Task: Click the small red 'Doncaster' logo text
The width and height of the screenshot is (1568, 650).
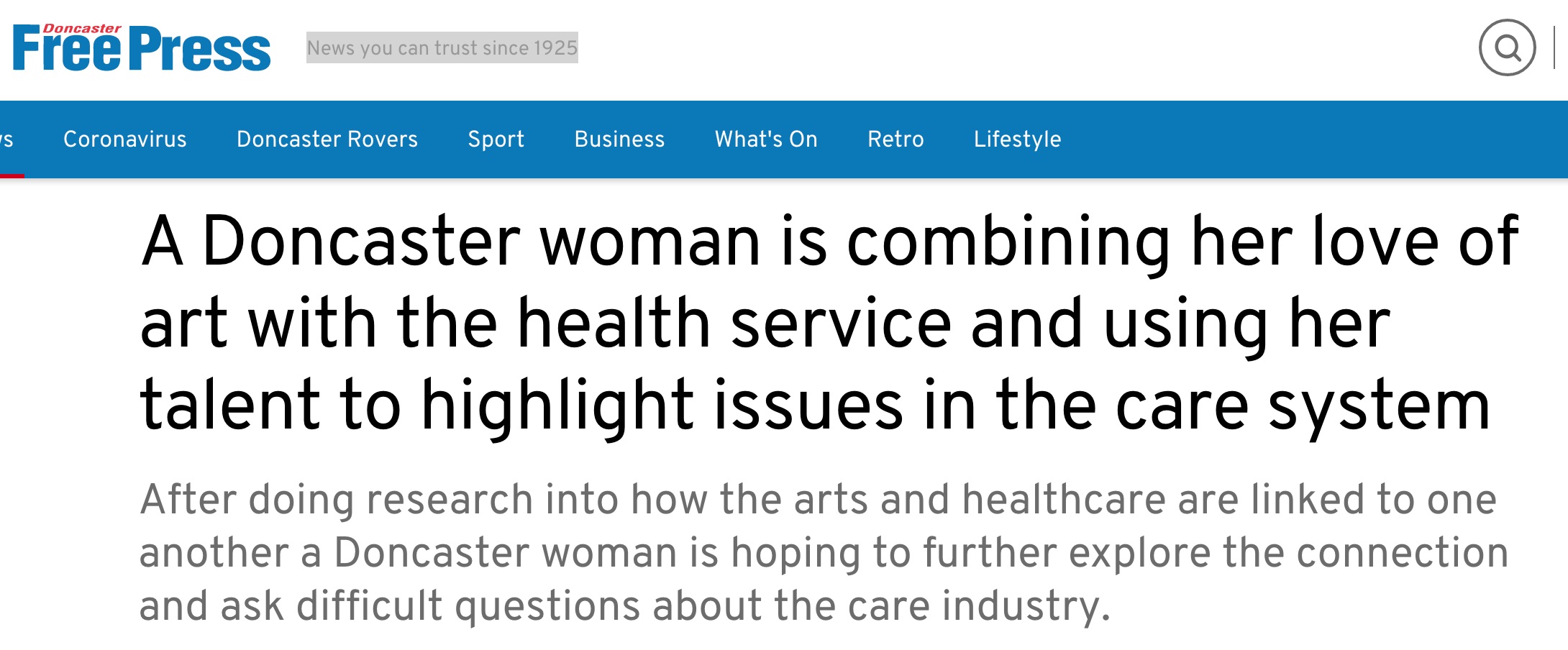Action: pyautogui.click(x=82, y=29)
